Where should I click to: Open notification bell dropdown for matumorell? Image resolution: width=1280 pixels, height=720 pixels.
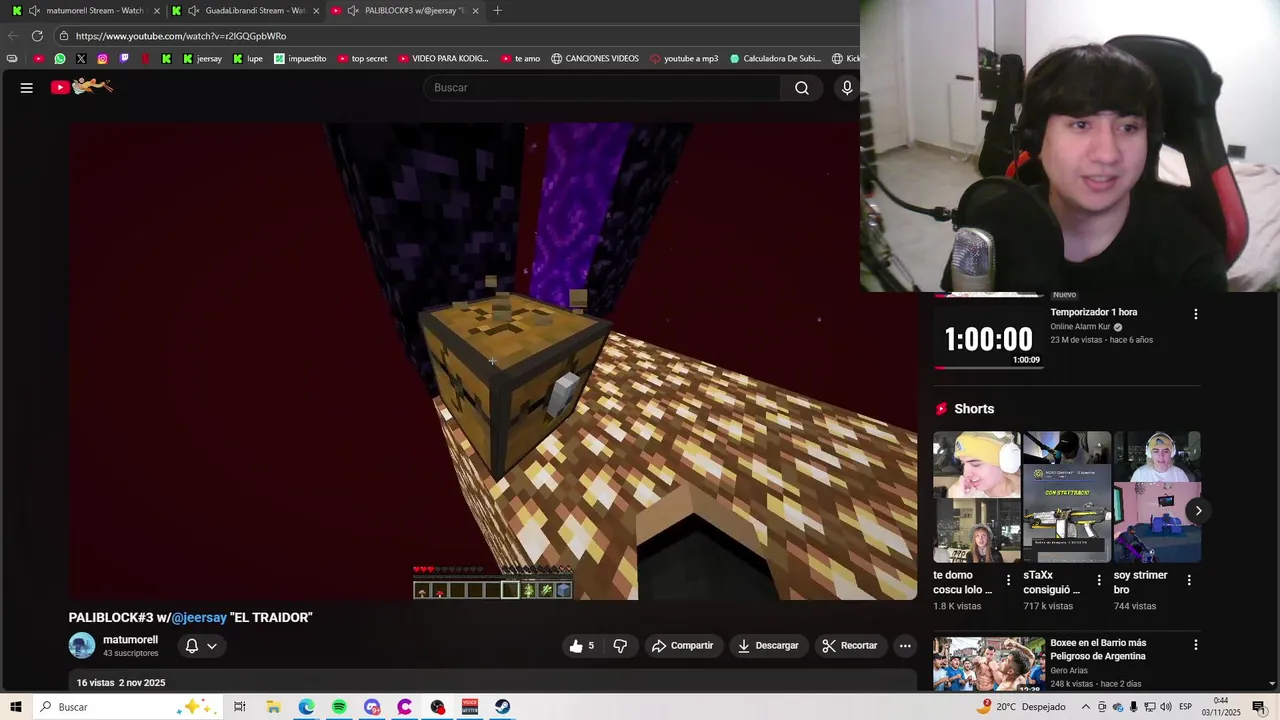point(201,646)
